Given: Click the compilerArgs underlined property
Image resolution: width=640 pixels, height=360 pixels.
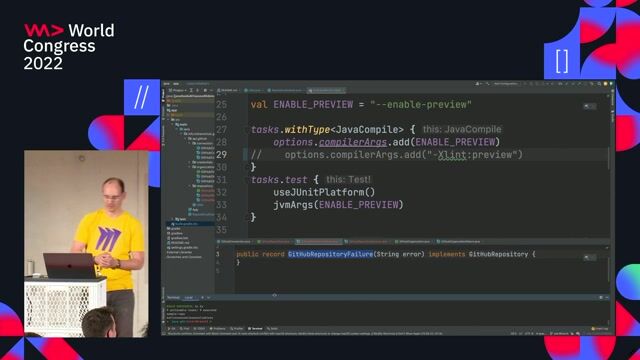Looking at the screenshot, I should (353, 142).
